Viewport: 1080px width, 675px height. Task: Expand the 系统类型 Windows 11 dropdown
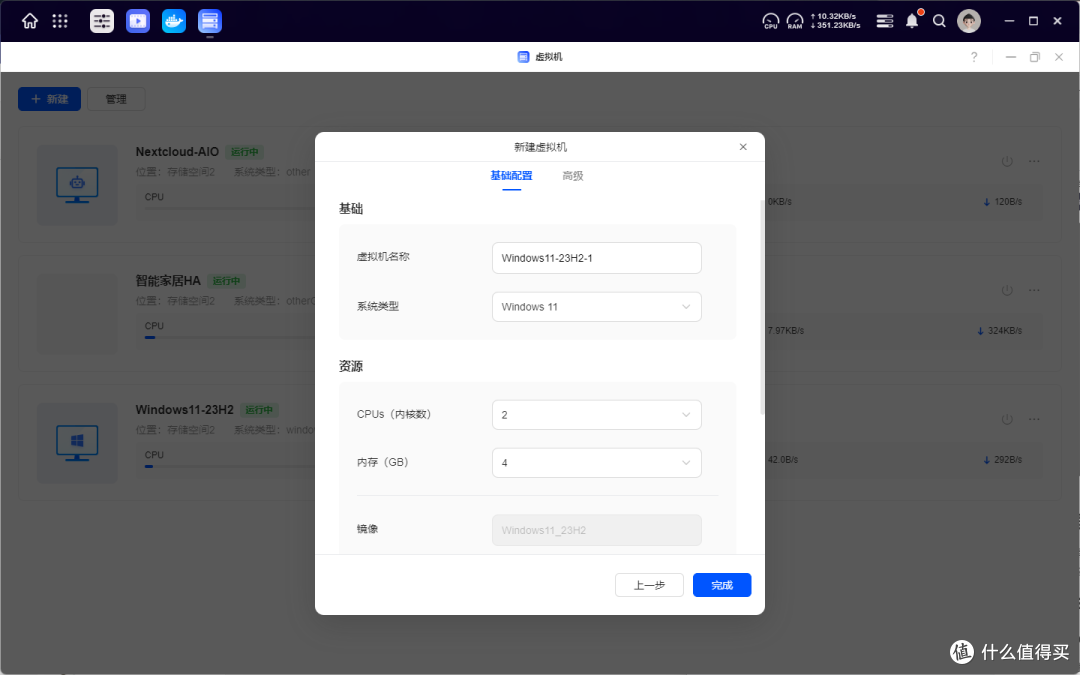(x=596, y=307)
